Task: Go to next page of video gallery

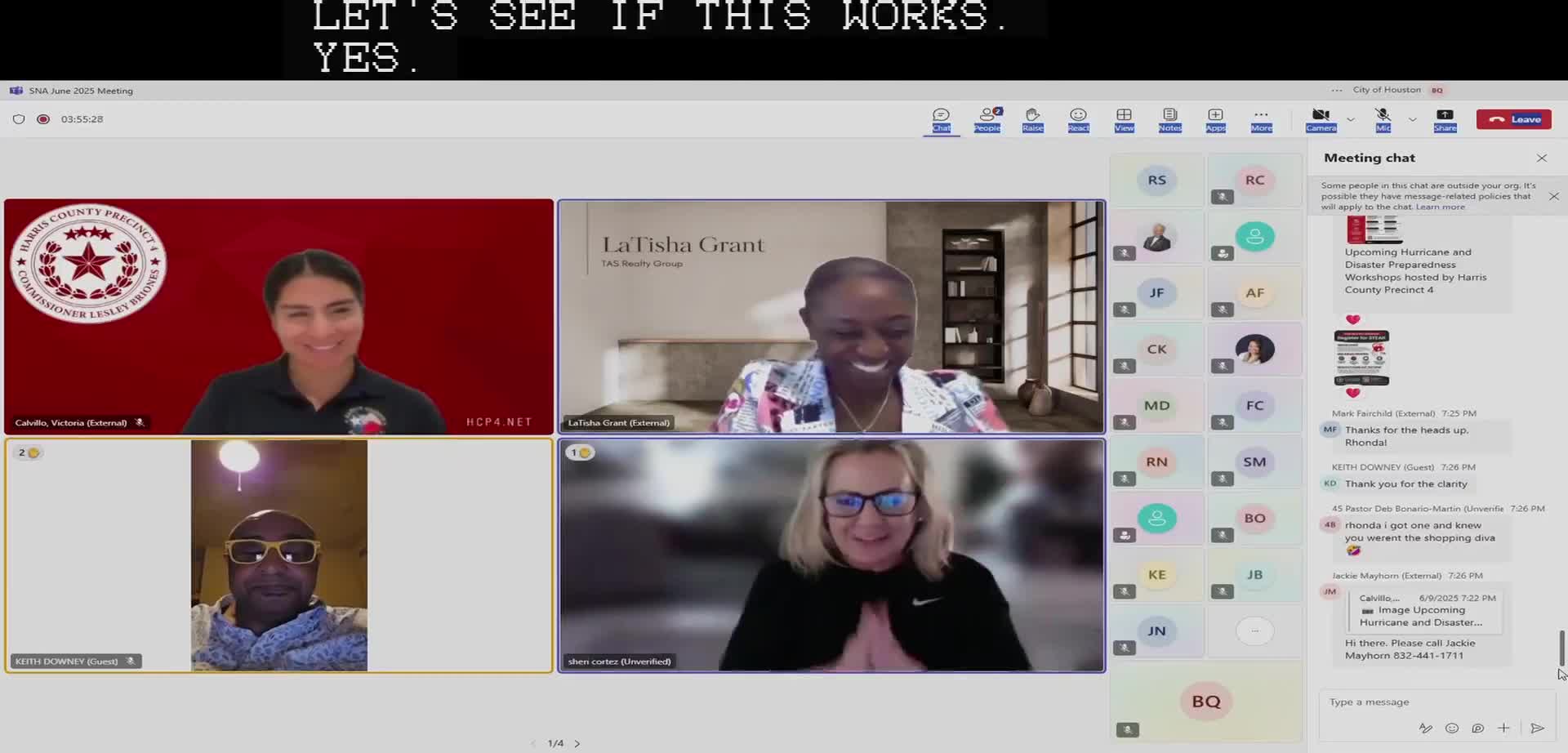Action: [x=577, y=743]
